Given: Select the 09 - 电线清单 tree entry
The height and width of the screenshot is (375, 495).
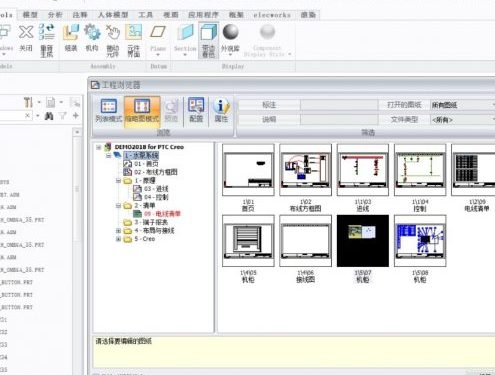Looking at the screenshot, I should coord(157,214).
